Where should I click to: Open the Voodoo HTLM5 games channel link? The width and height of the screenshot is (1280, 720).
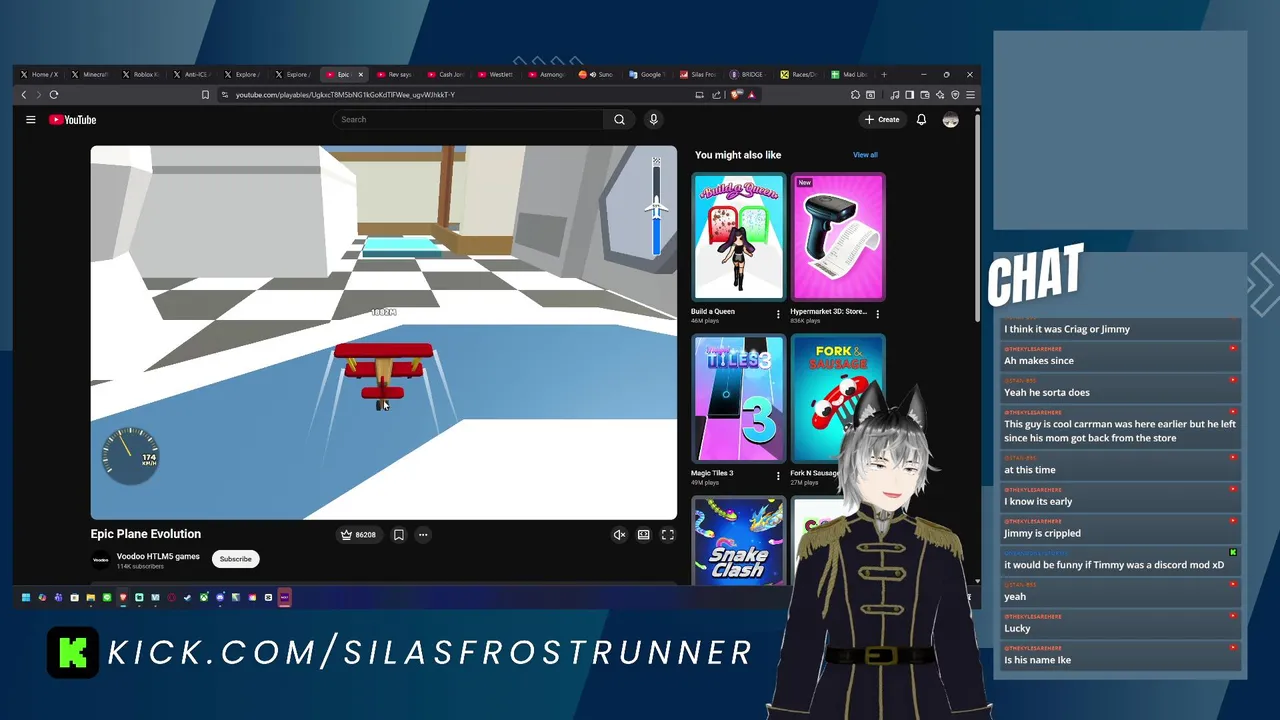158,556
